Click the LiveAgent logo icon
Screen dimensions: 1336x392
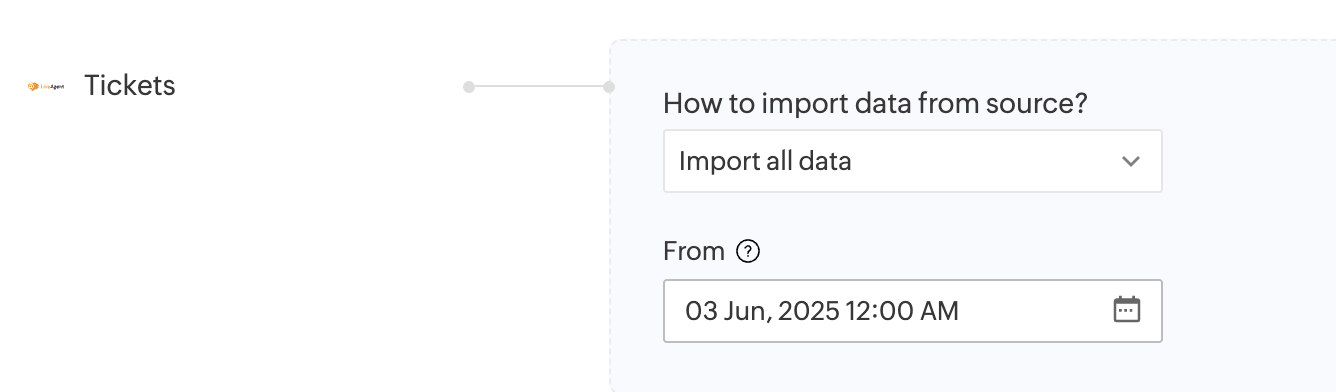[x=46, y=87]
